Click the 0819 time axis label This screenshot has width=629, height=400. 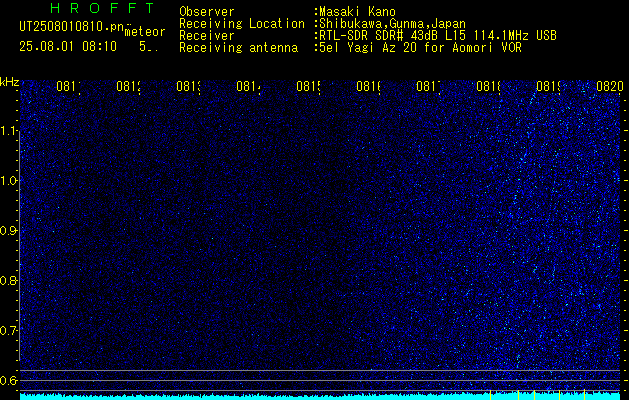click(548, 86)
